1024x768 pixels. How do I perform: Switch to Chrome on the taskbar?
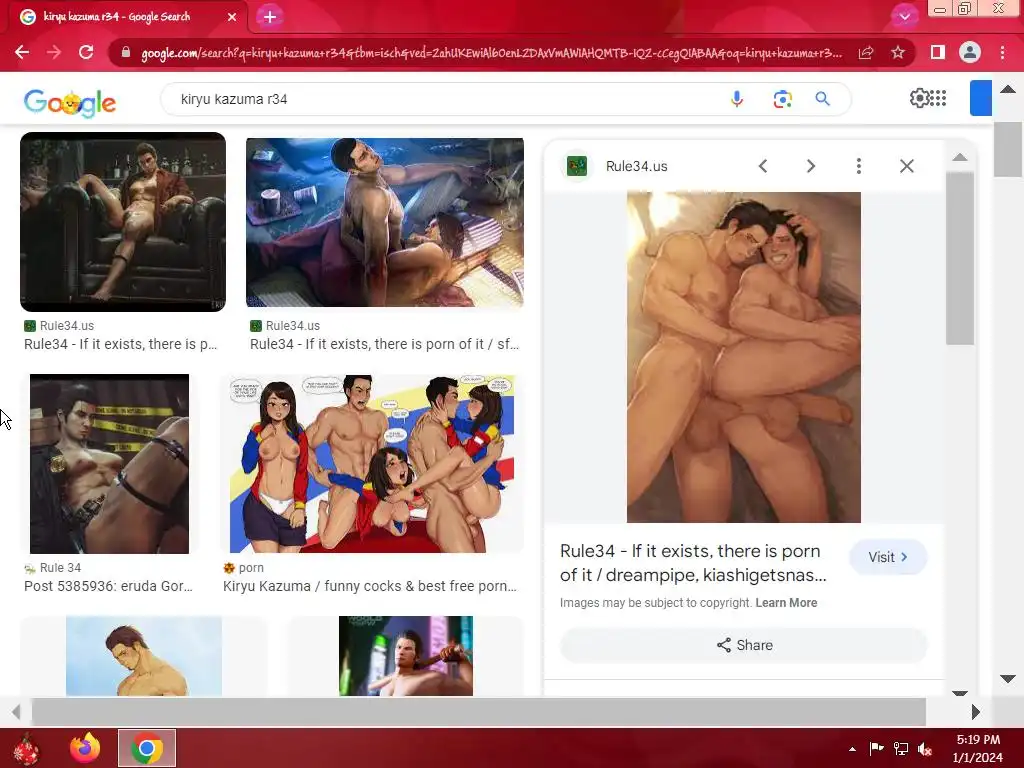(147, 748)
